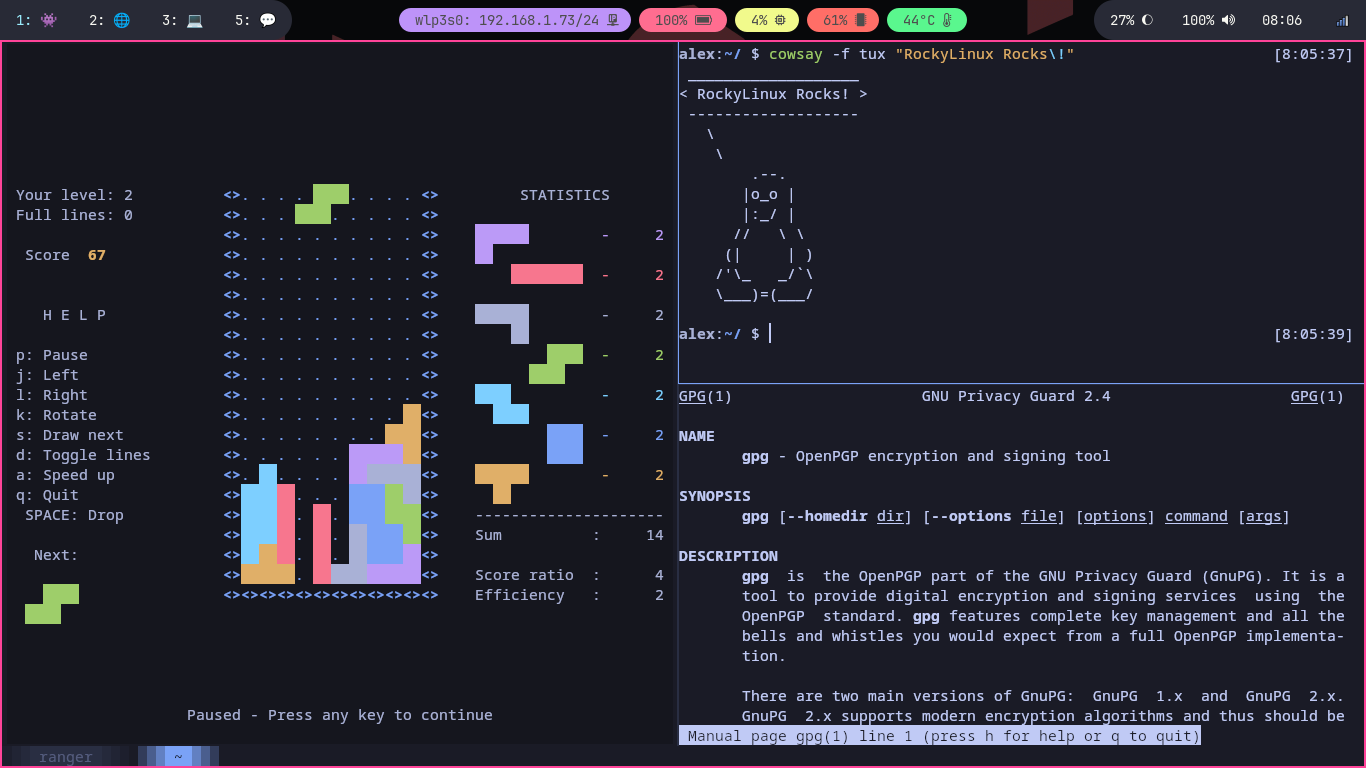The width and height of the screenshot is (1366, 768).
Task: Open workspace 2 with the globe icon
Action: coord(109,20)
